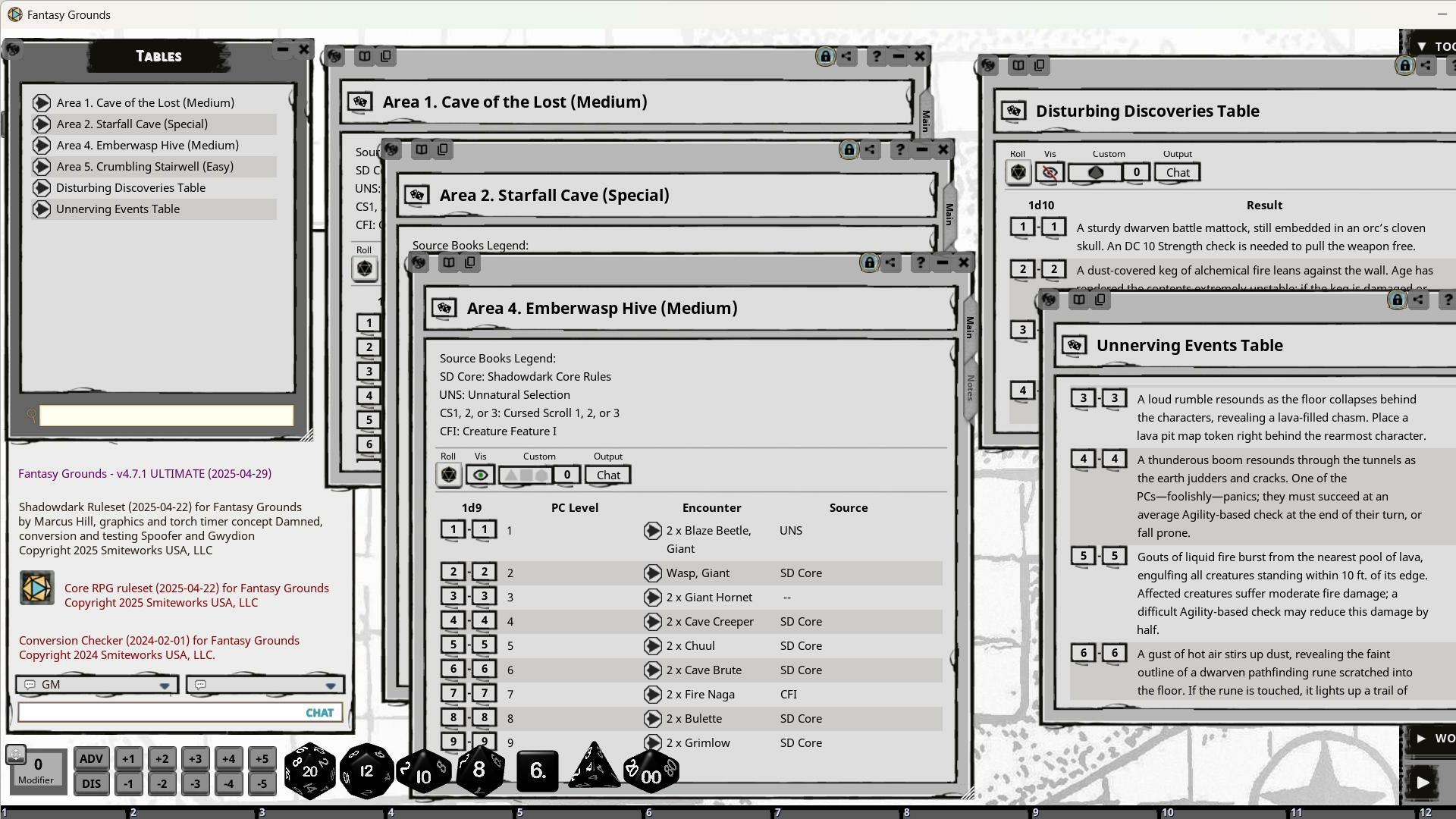The image size is (1456, 819).
Task: Set Emberwasp table output with Chat button
Action: pos(607,475)
